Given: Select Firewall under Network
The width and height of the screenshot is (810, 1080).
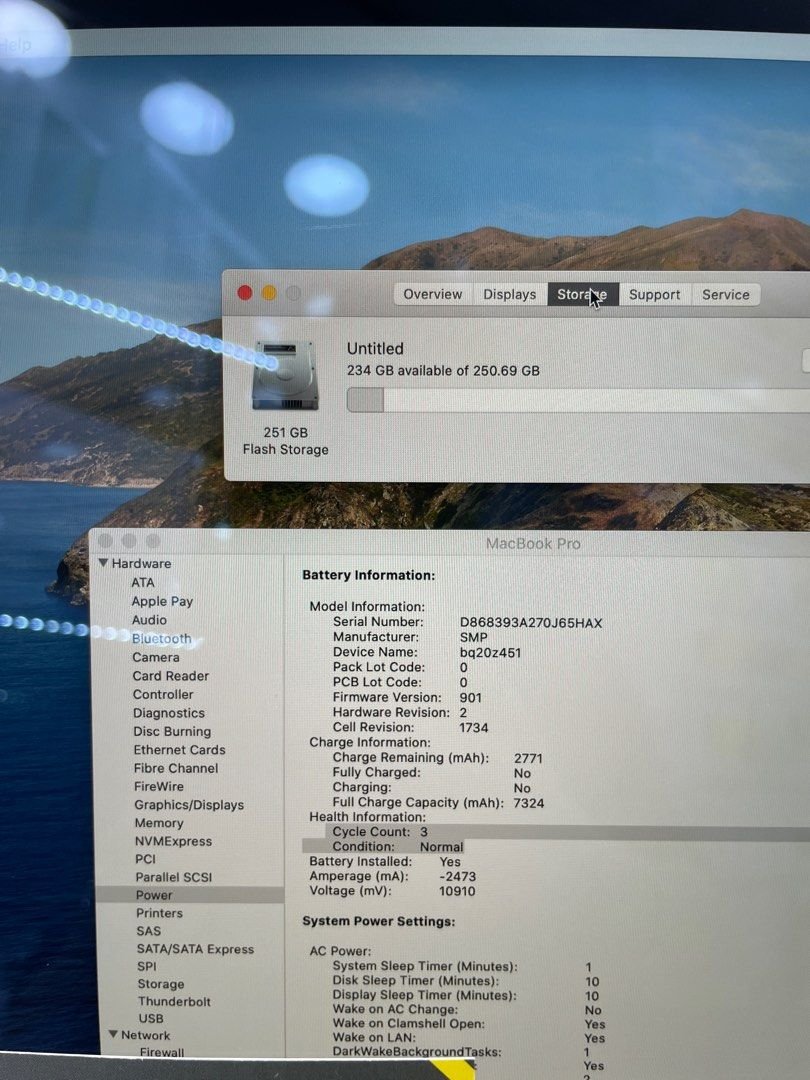Looking at the screenshot, I should click(x=161, y=1052).
